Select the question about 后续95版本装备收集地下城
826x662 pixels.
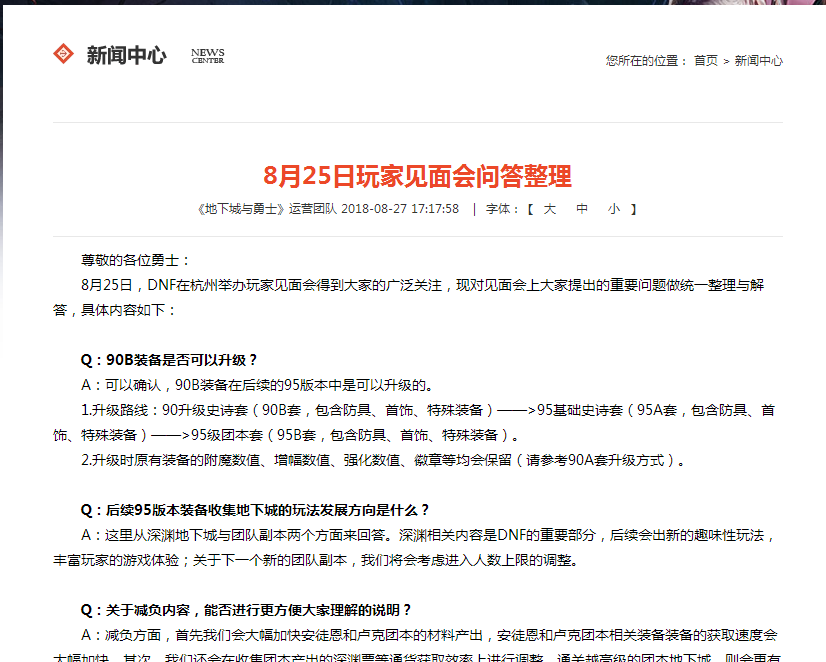coord(255,510)
